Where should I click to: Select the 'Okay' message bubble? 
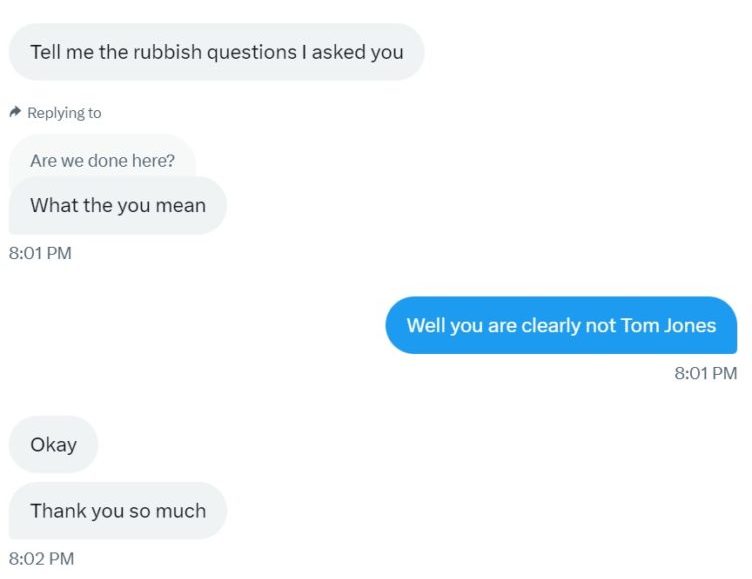(53, 445)
